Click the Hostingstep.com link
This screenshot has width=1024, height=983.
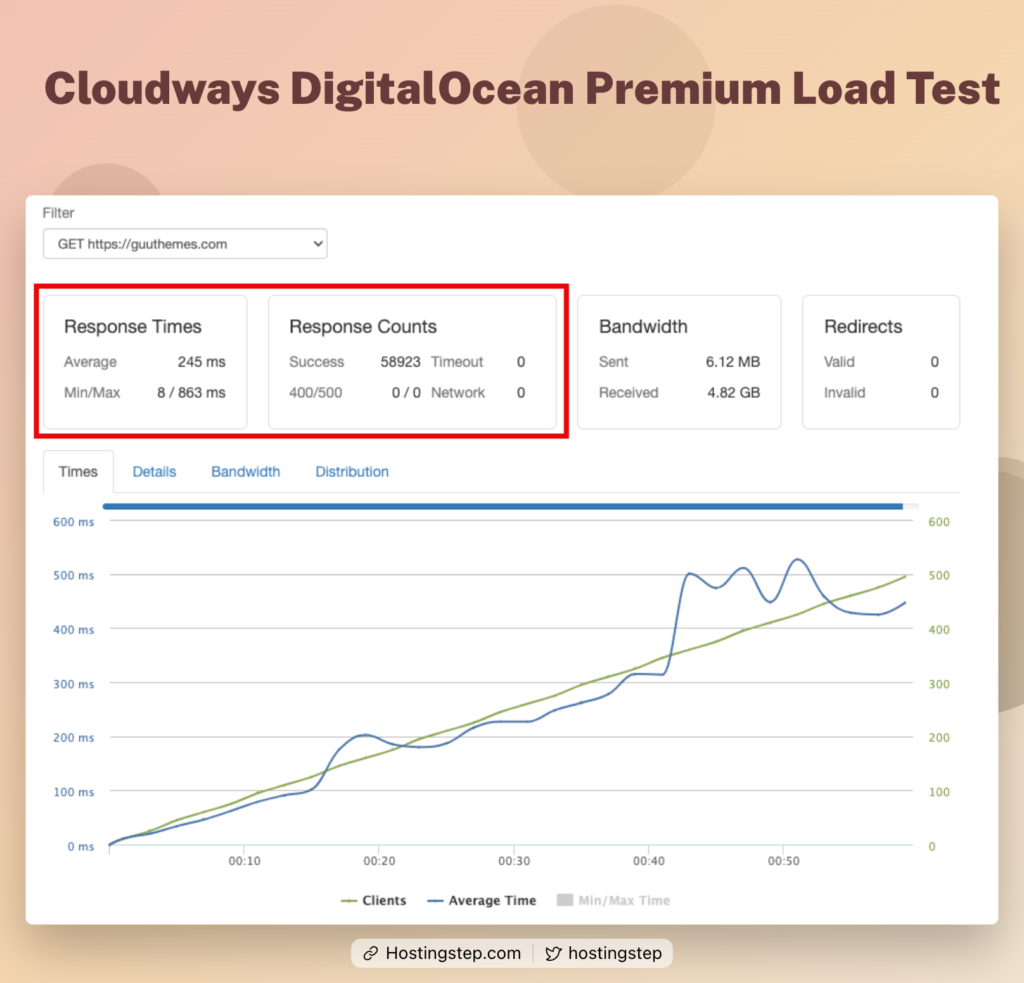coord(453,953)
